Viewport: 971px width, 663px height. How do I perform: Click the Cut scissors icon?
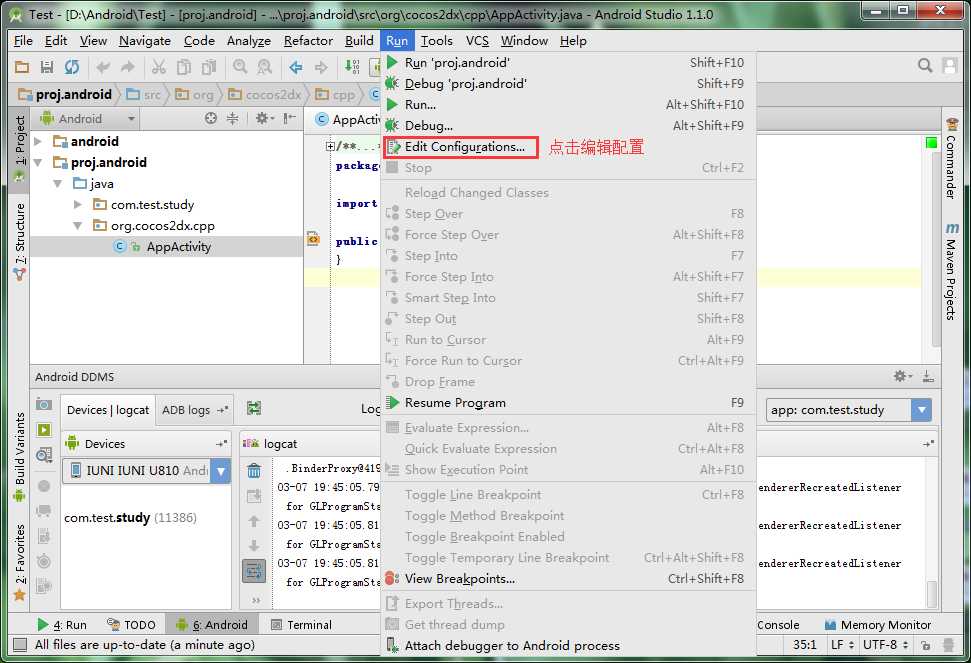pyautogui.click(x=159, y=67)
